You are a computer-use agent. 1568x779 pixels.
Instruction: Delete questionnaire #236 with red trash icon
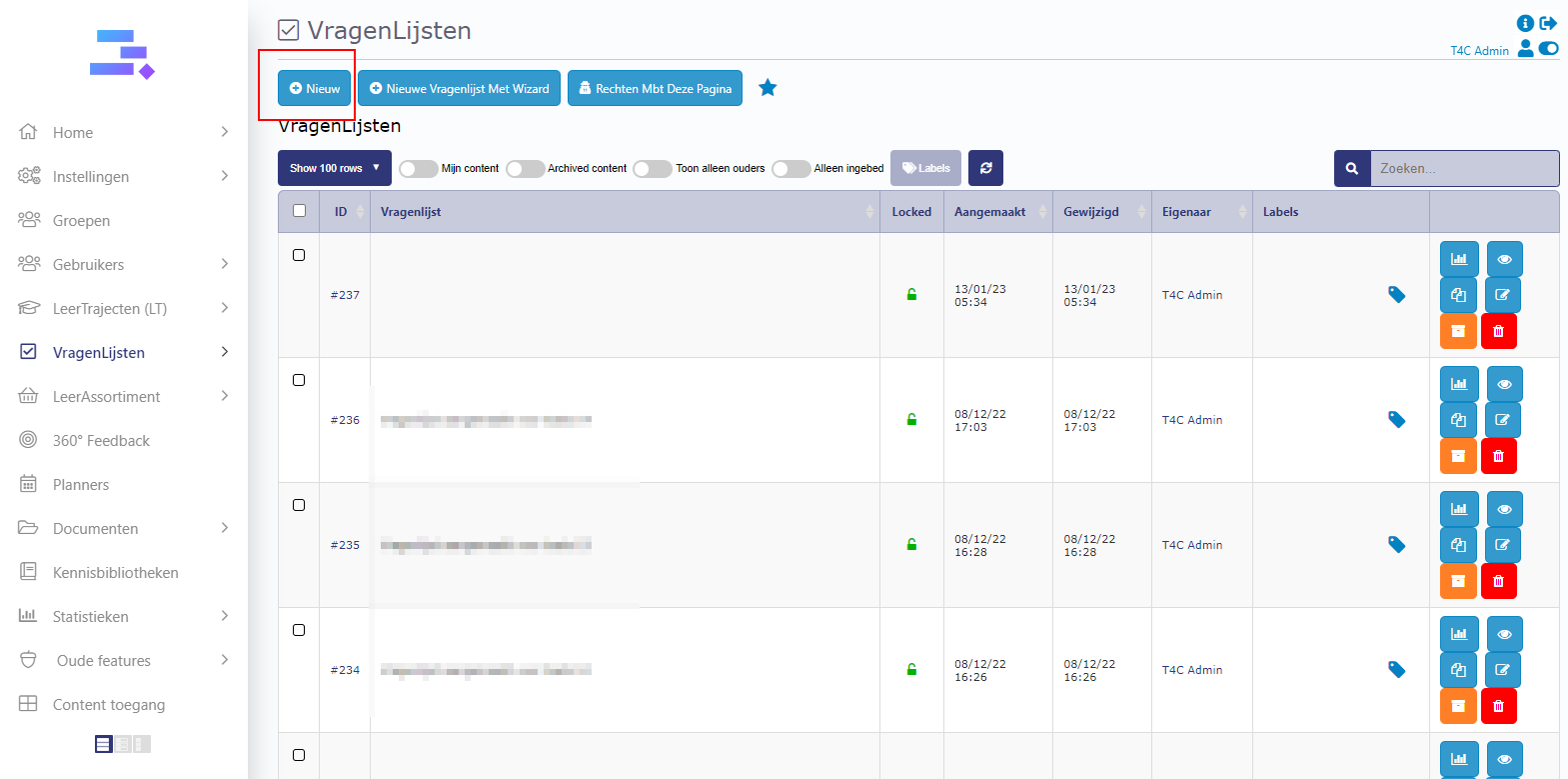1498,456
